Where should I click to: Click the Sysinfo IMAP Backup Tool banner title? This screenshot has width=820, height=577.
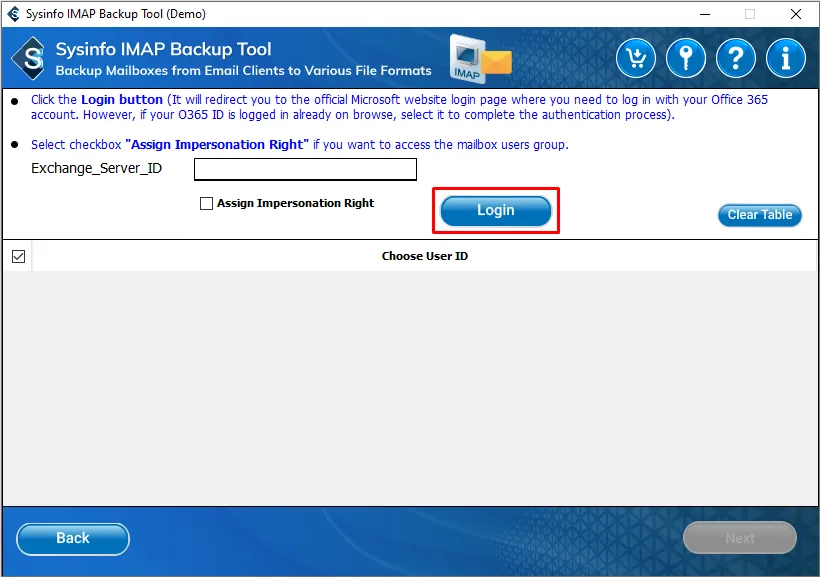tap(164, 49)
